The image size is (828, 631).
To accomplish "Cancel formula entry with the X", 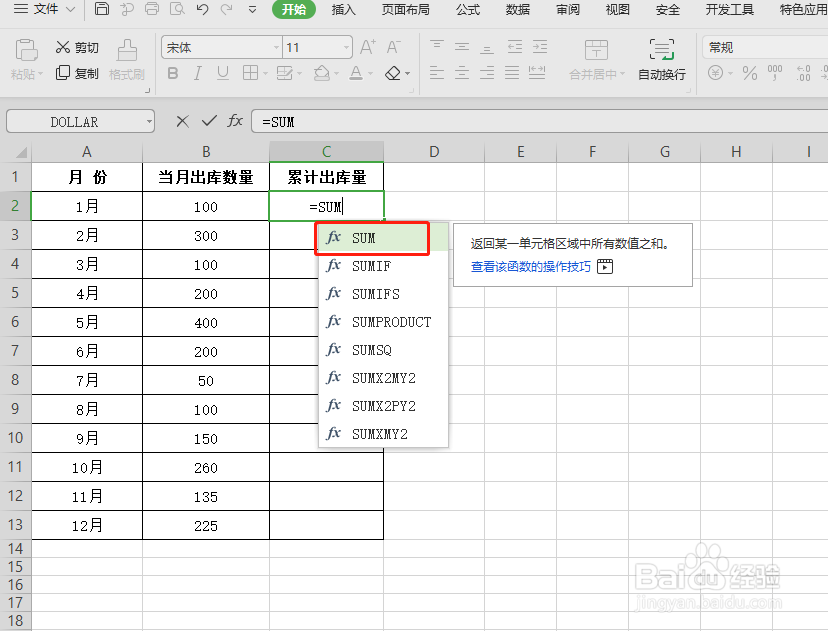I will [x=182, y=121].
